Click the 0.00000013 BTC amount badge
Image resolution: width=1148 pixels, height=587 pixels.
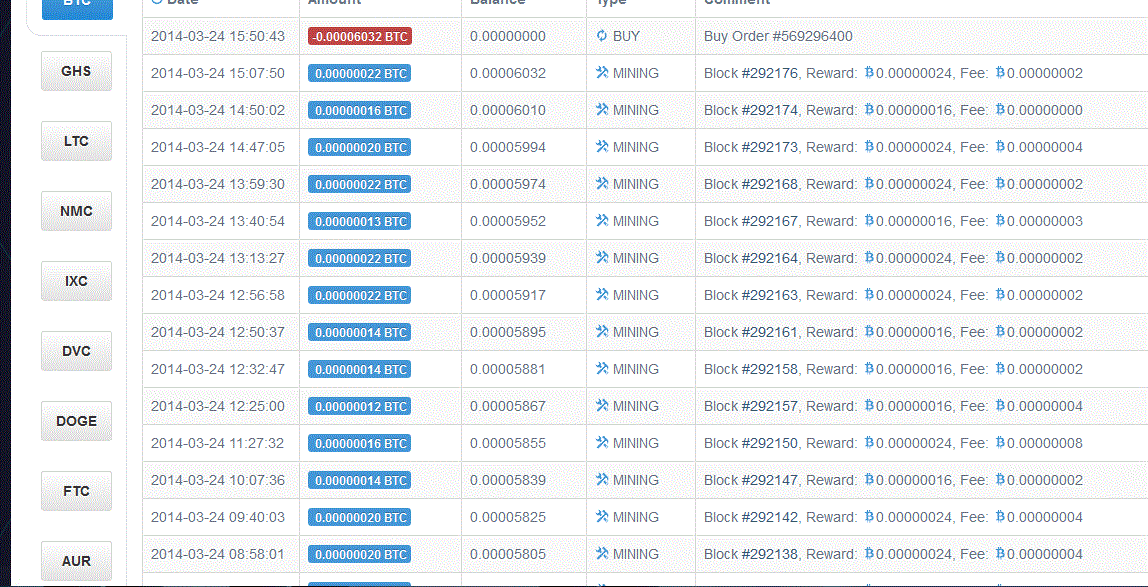359,221
